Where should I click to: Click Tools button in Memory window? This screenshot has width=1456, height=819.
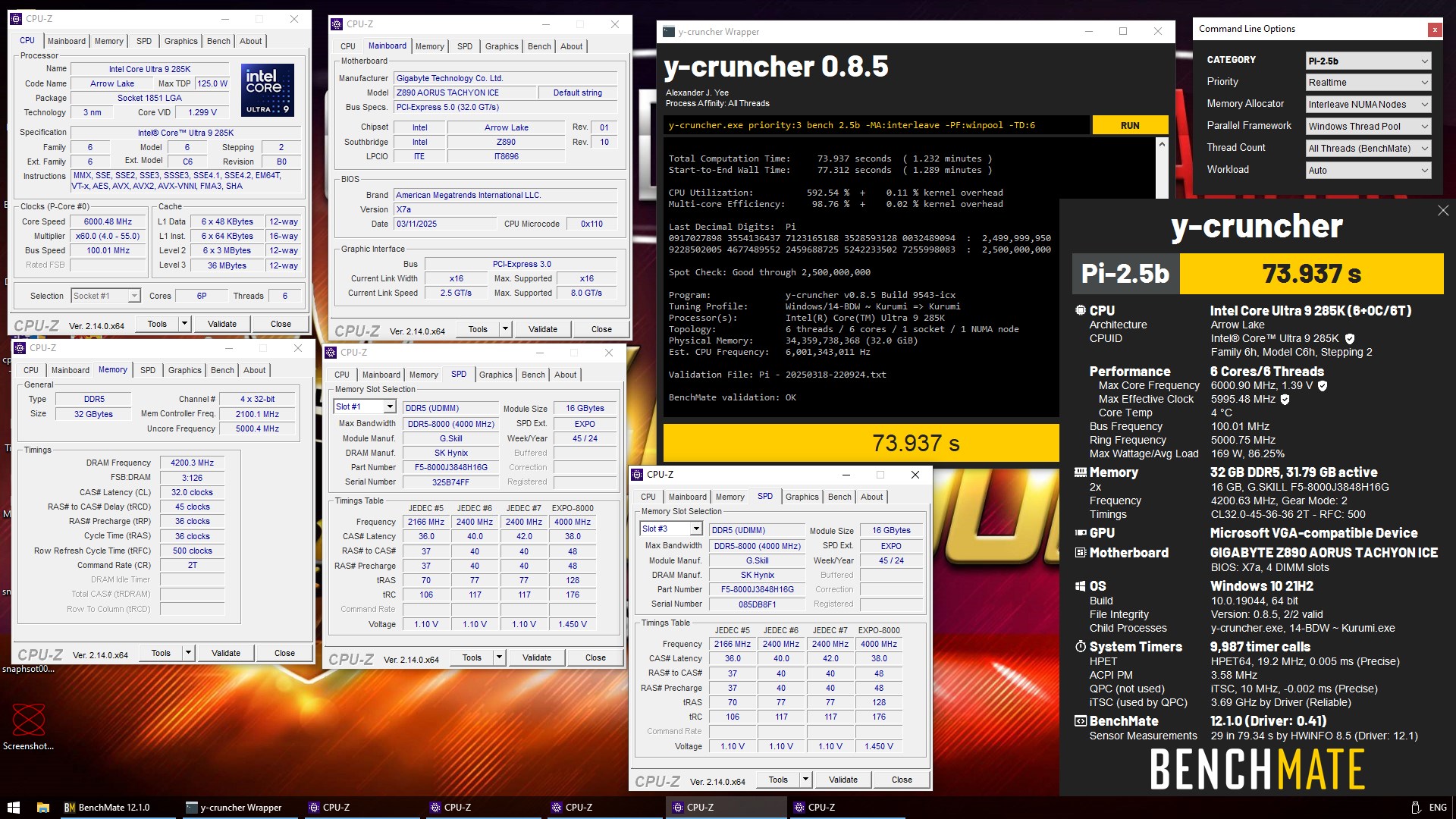pos(161,653)
